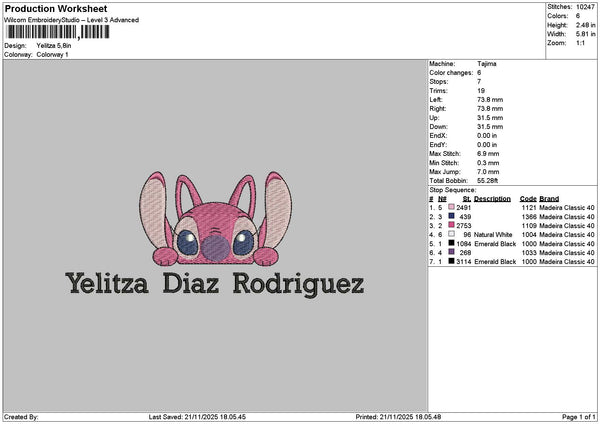Click 'Printed: 21/11/2025 18.05.48' footer text
The image size is (600, 424).
(x=398, y=417)
